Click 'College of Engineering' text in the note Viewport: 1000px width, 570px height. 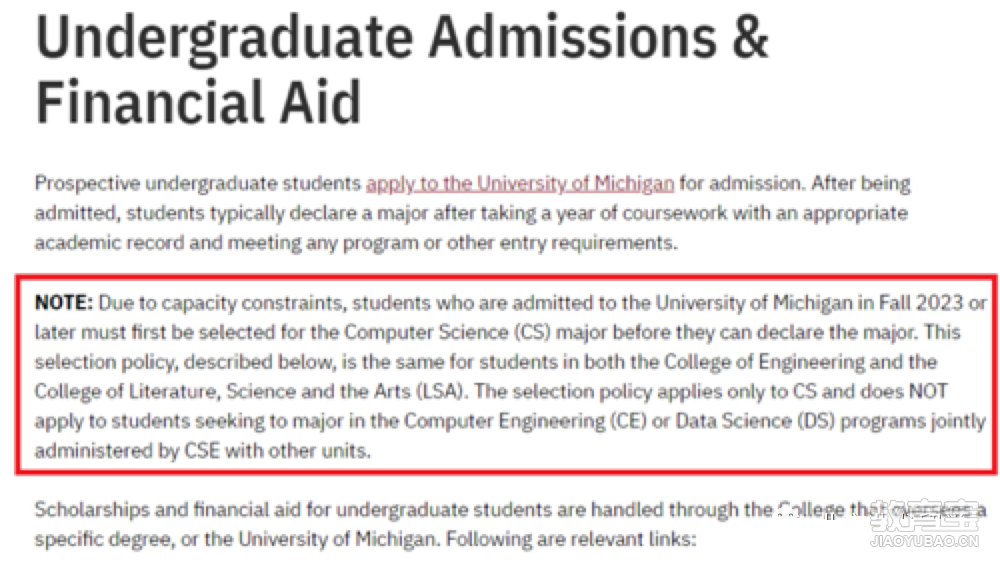click(764, 362)
